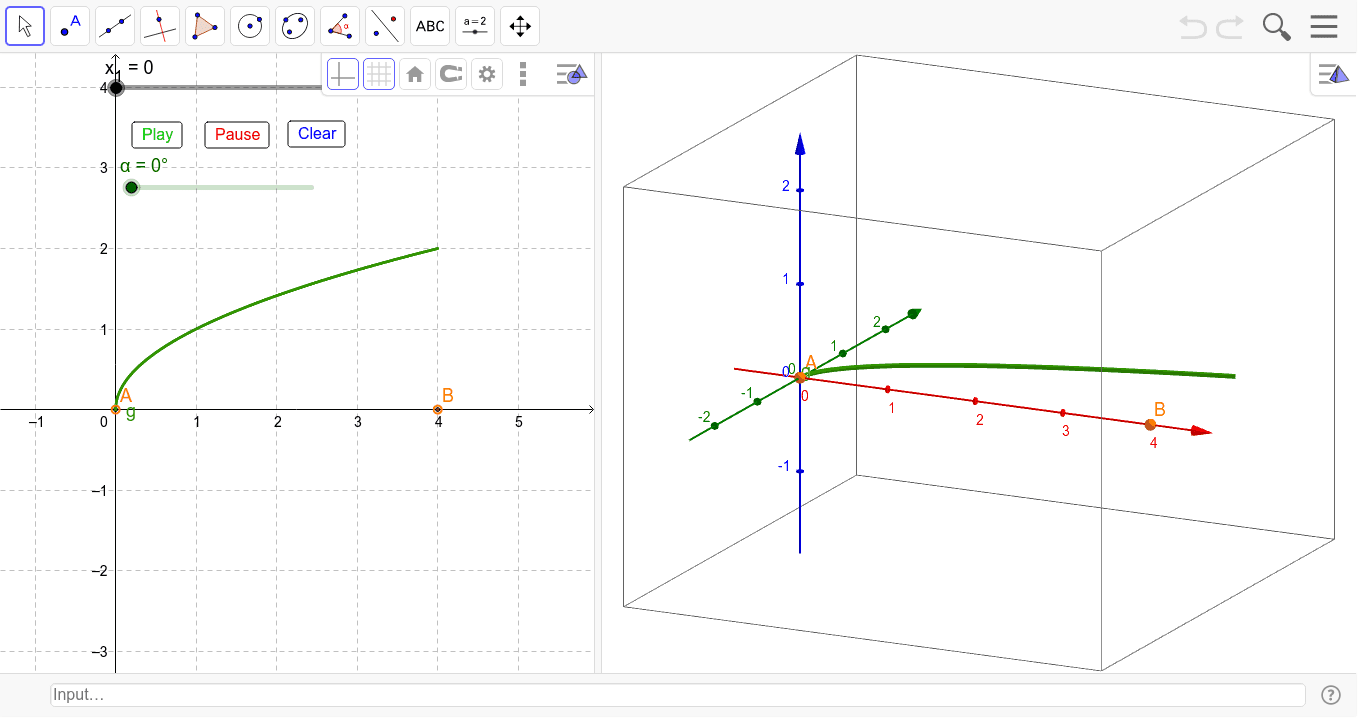Choose the Perpendicular Line tool
Viewport: 1358px width, 718px height.
(x=160, y=25)
